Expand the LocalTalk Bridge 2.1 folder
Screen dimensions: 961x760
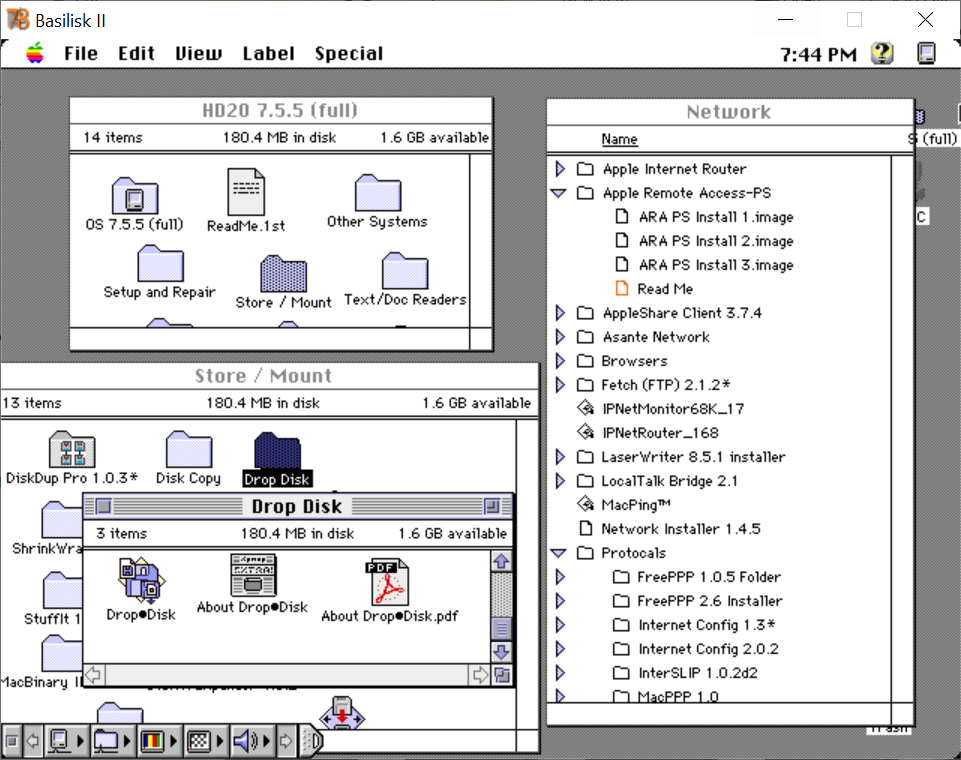tap(560, 481)
